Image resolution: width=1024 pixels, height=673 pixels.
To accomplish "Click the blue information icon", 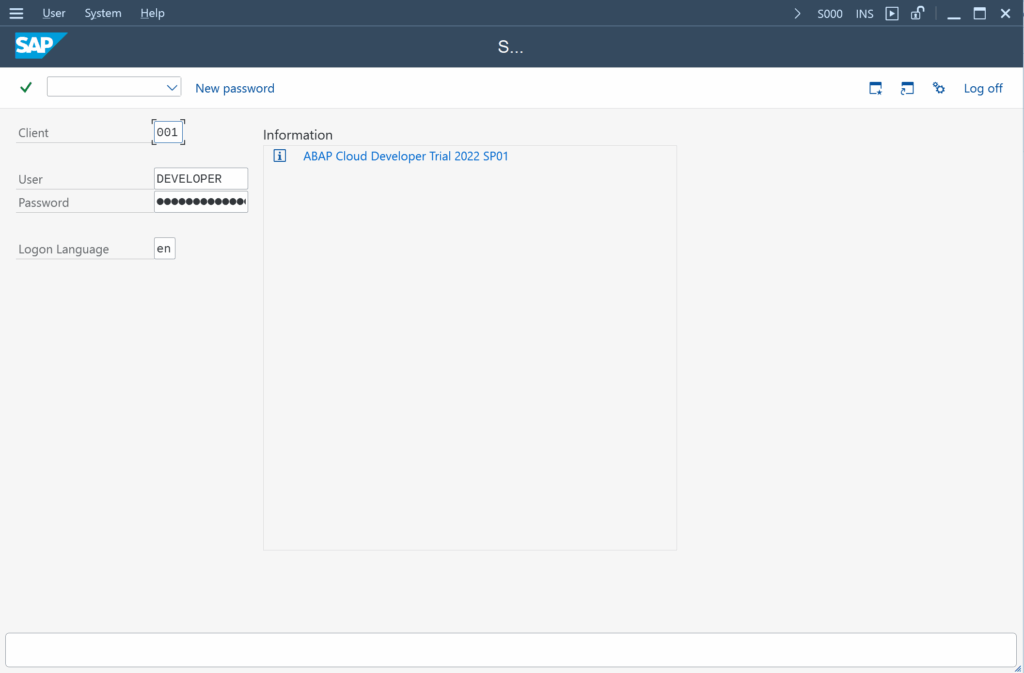I will pyautogui.click(x=280, y=156).
